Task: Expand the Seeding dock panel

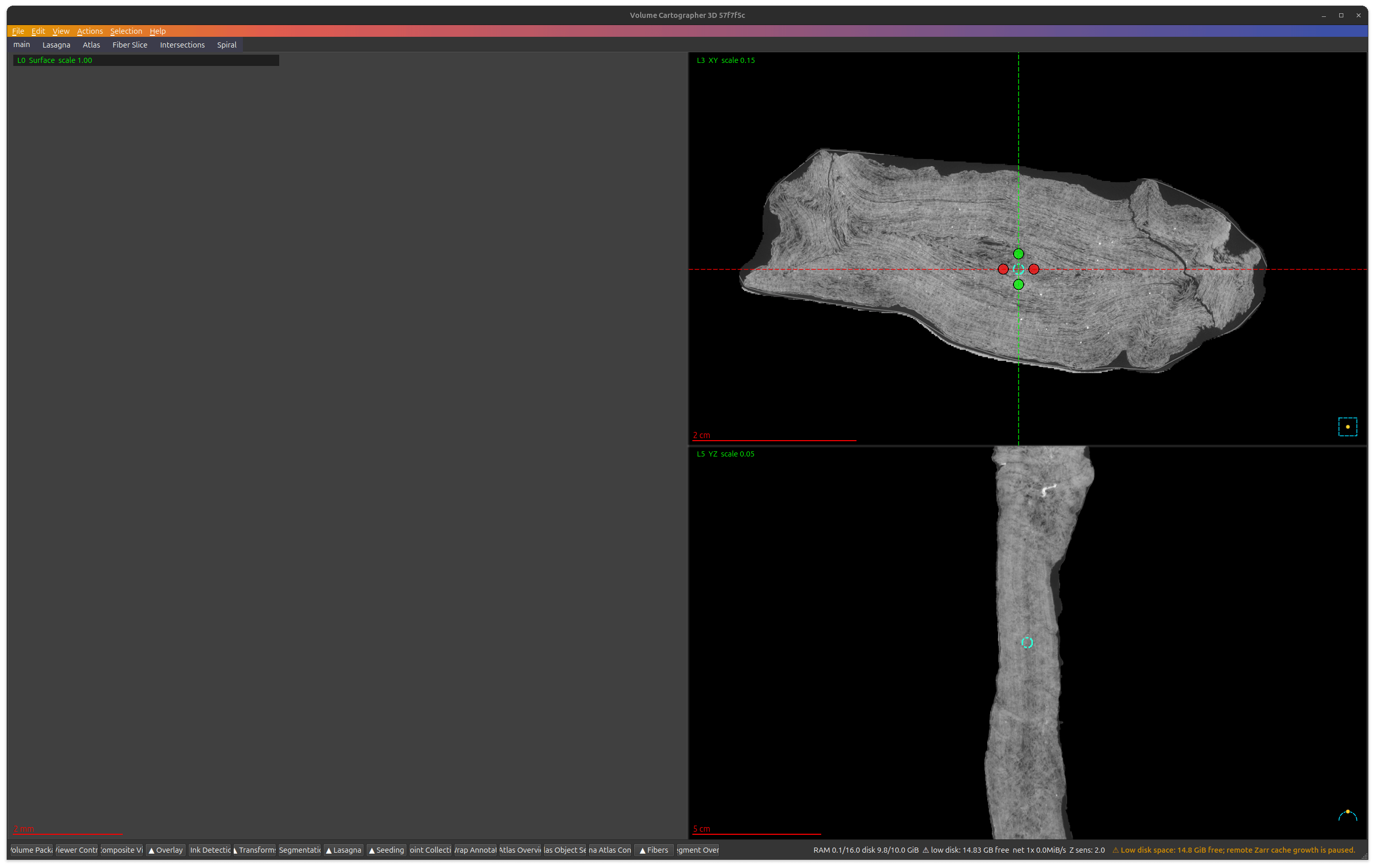Action: [387, 850]
